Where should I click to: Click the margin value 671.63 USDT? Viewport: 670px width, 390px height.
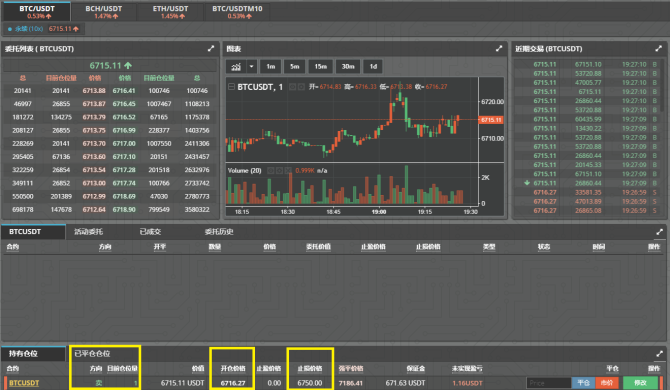coord(405,383)
